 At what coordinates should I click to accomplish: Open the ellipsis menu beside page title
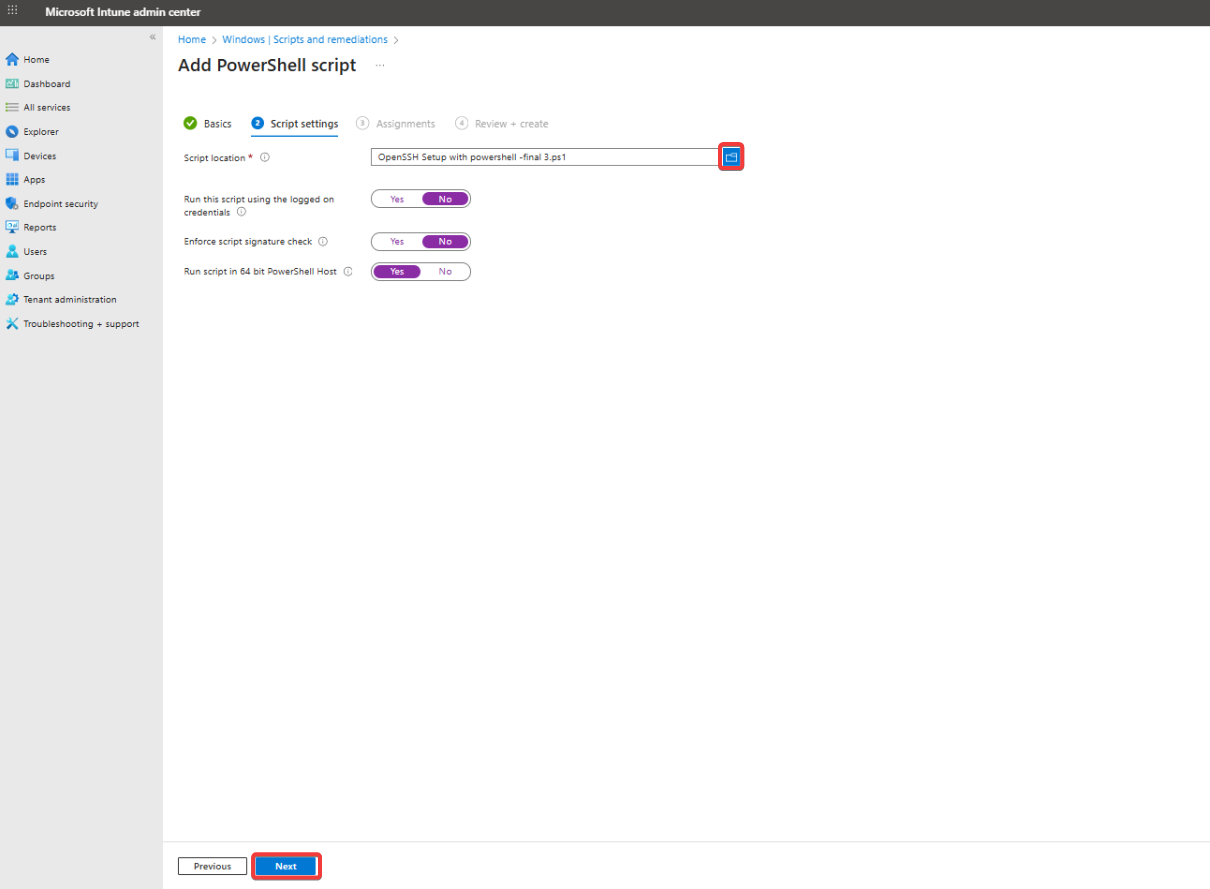pos(380,66)
